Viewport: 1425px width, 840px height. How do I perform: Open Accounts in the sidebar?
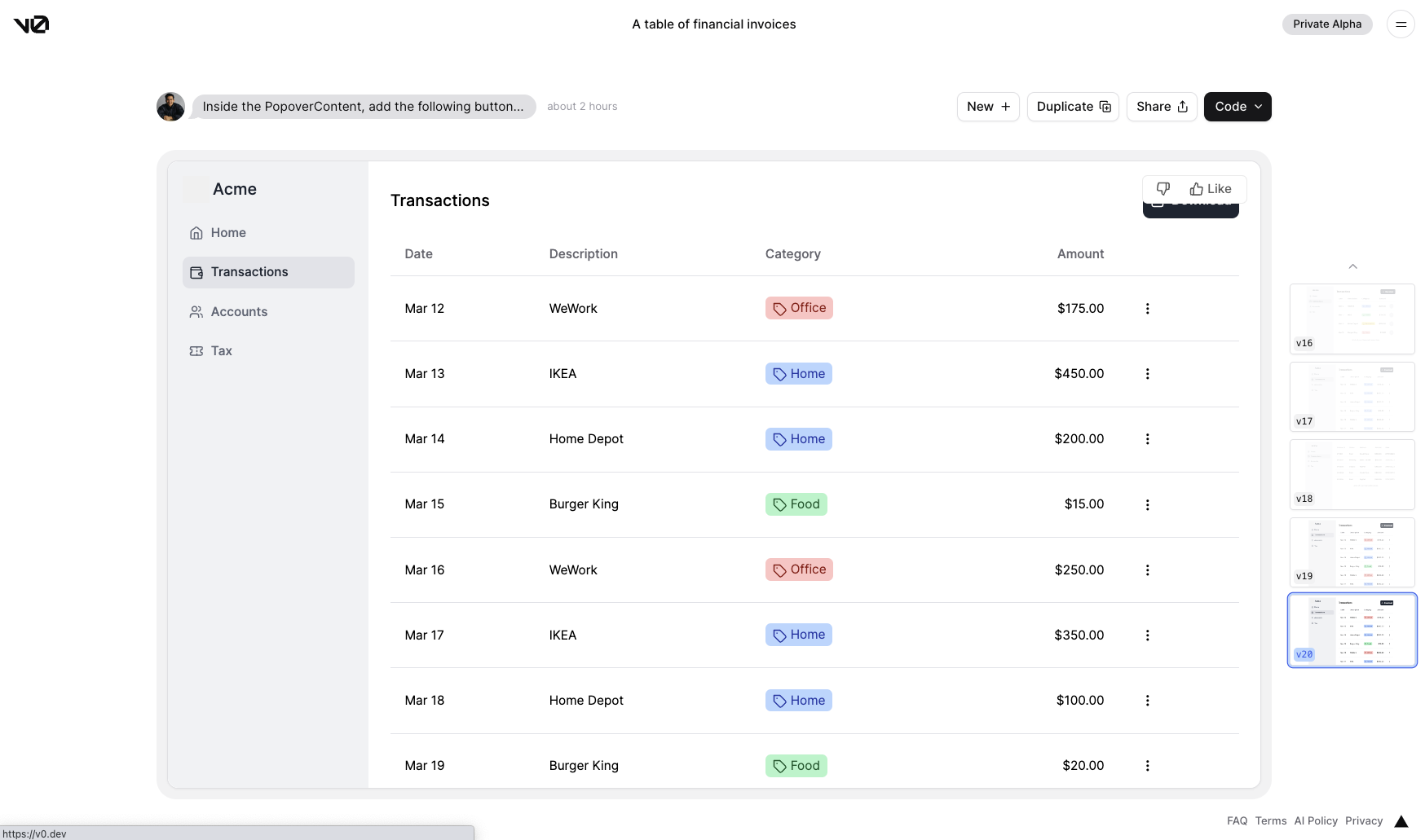268,312
